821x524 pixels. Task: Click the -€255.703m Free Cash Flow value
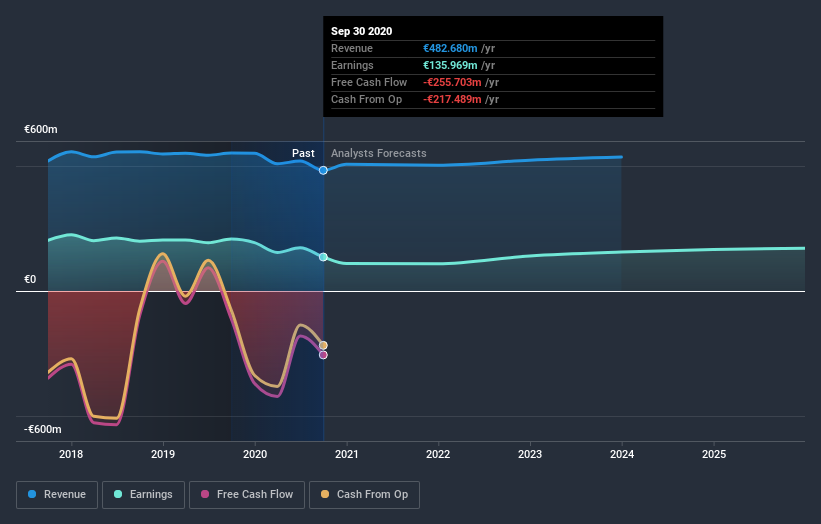tap(452, 82)
